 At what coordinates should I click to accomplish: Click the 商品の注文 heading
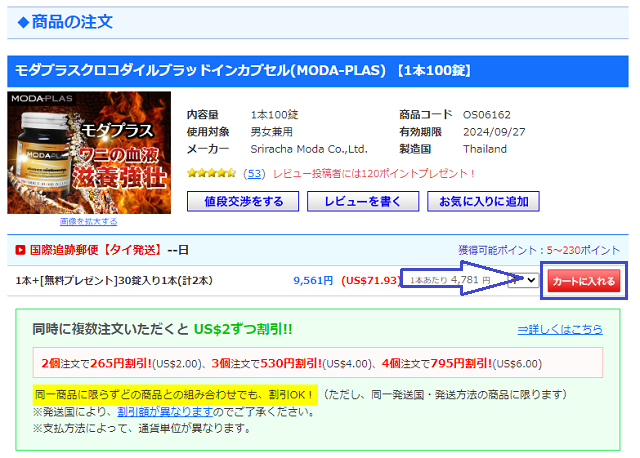tap(72, 22)
